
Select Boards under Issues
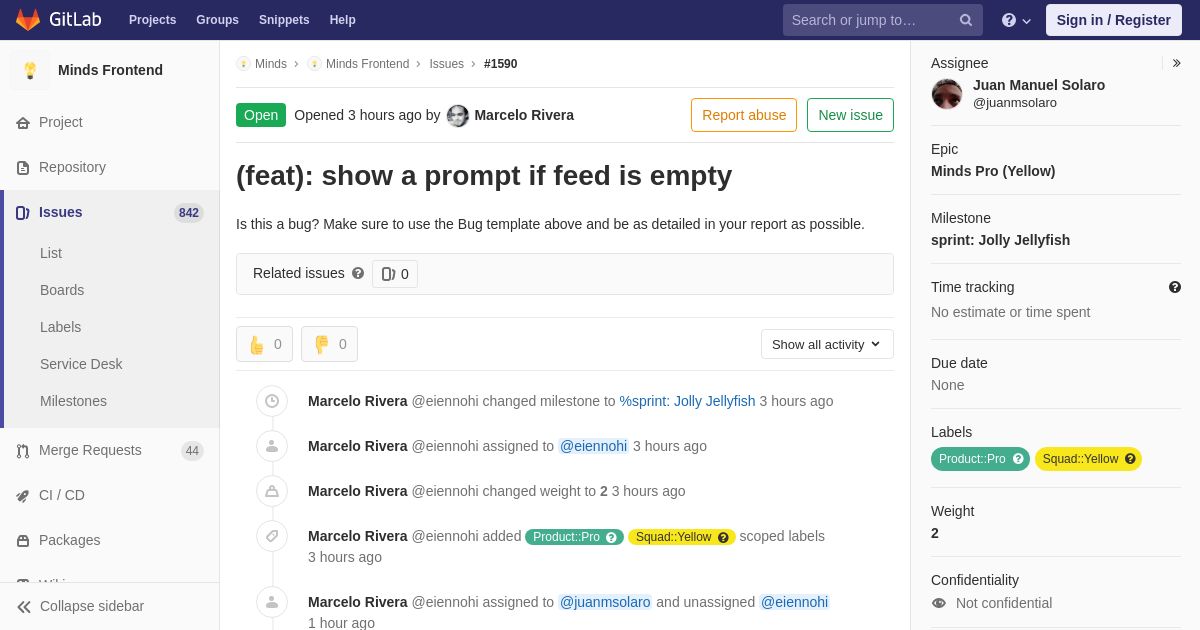click(x=62, y=290)
